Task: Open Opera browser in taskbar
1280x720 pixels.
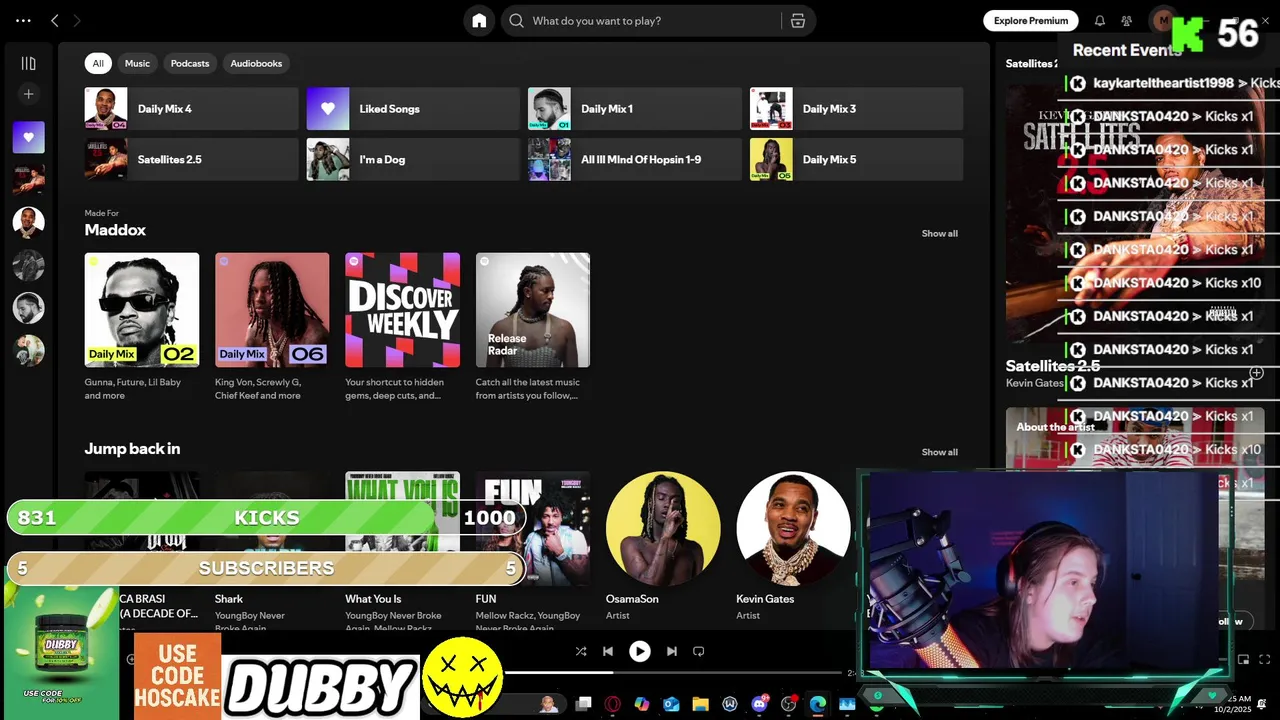Action: click(613, 704)
